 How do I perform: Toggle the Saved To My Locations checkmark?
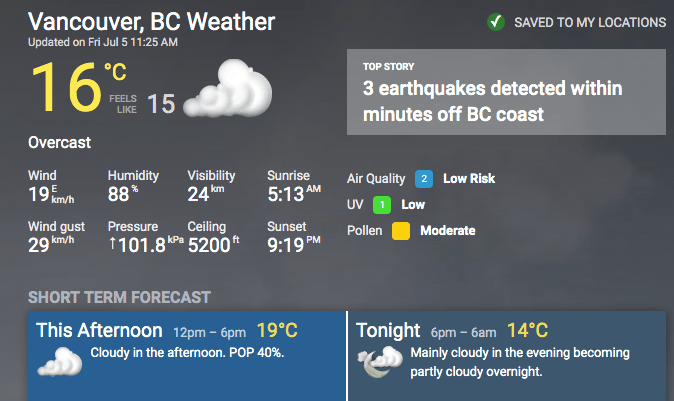point(495,22)
